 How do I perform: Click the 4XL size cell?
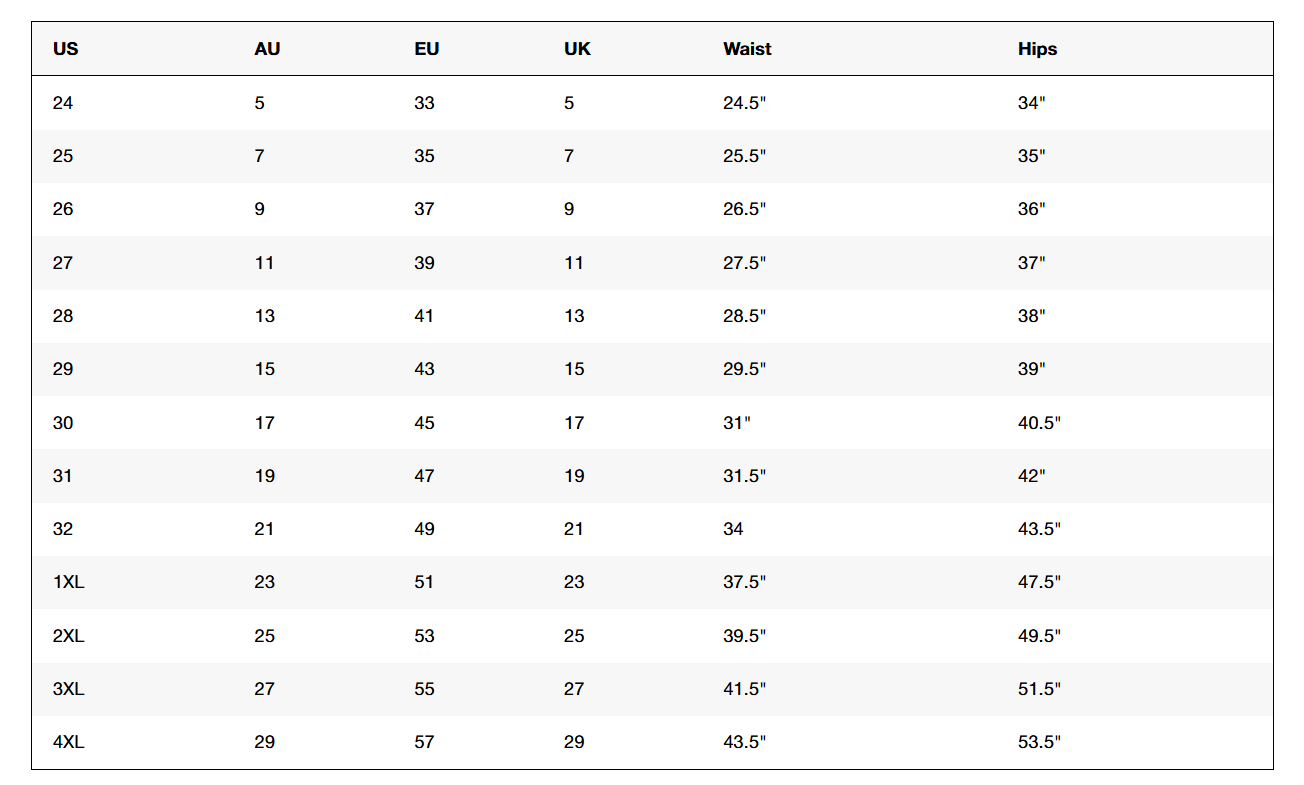(x=68, y=742)
